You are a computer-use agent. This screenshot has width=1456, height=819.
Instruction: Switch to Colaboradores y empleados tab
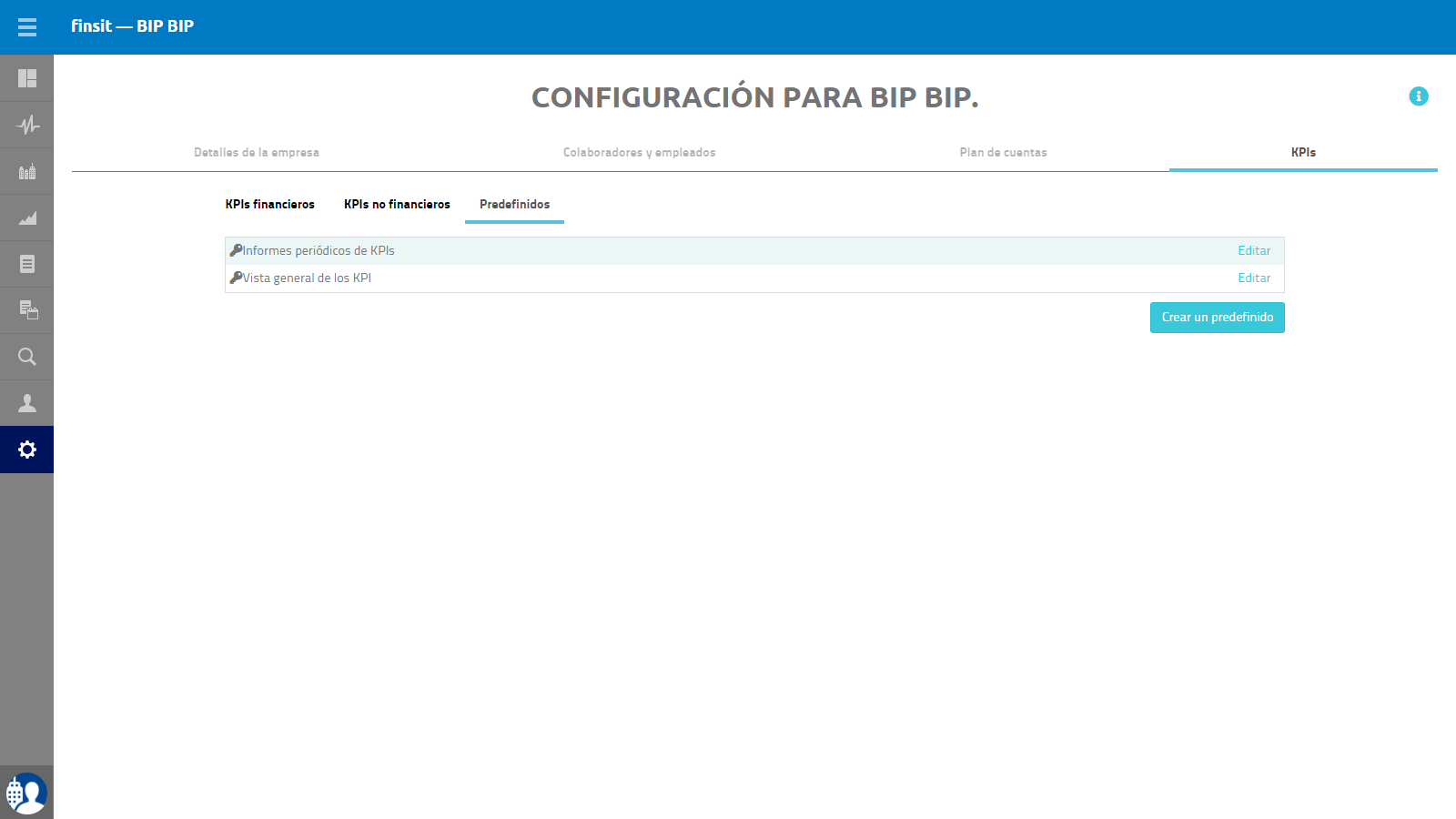640,153
